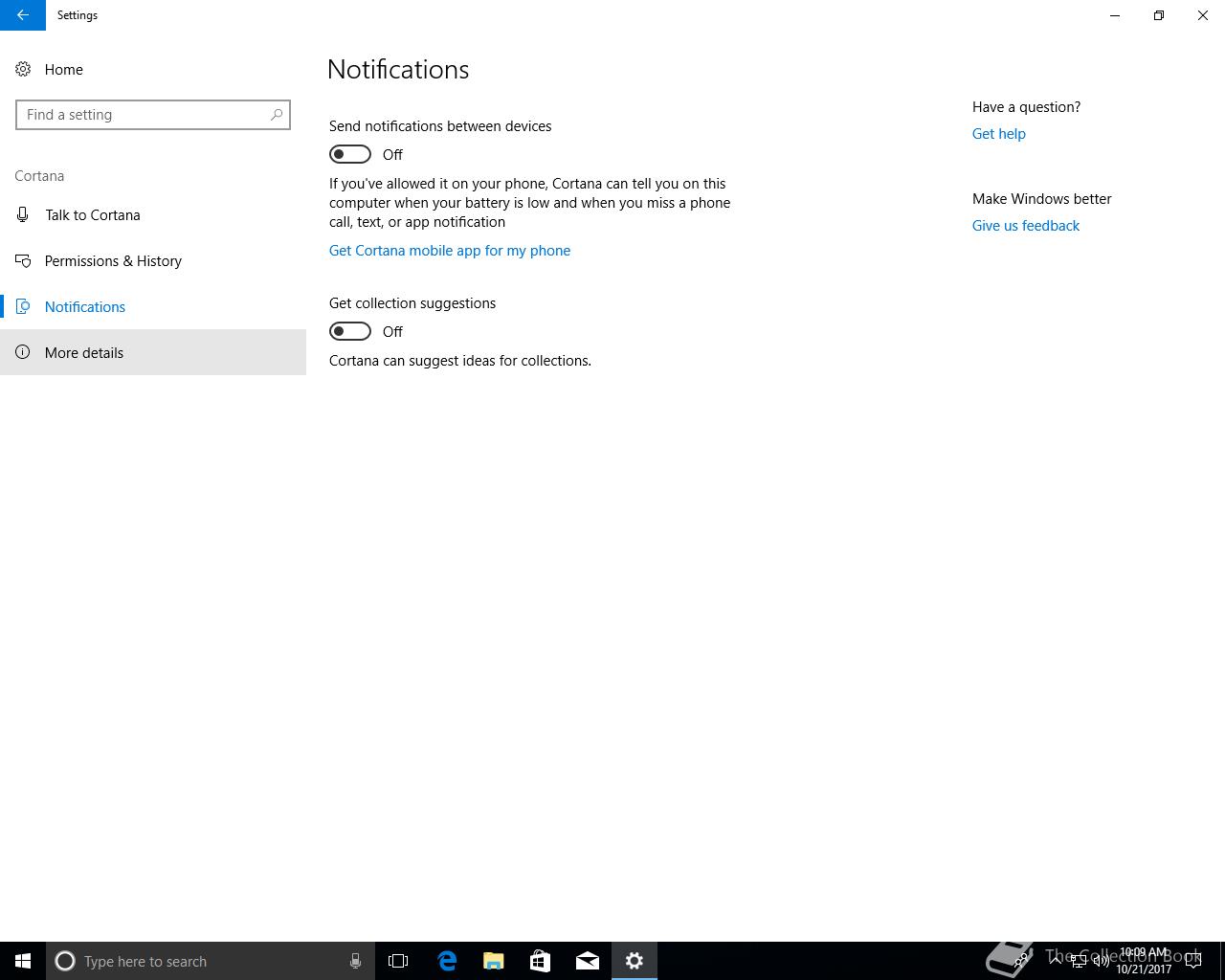Launch Microsoft Edge from the taskbar
1225x980 pixels.
[x=447, y=961]
